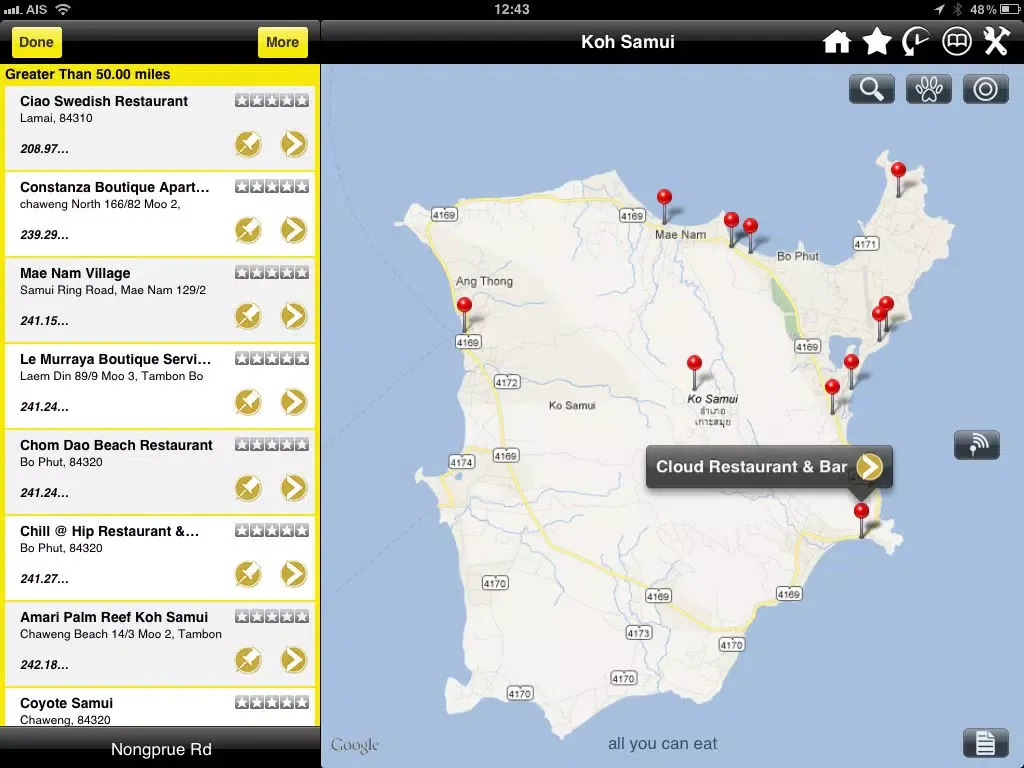The height and width of the screenshot is (768, 1024).
Task: Tap the Home icon in top bar
Action: [837, 42]
